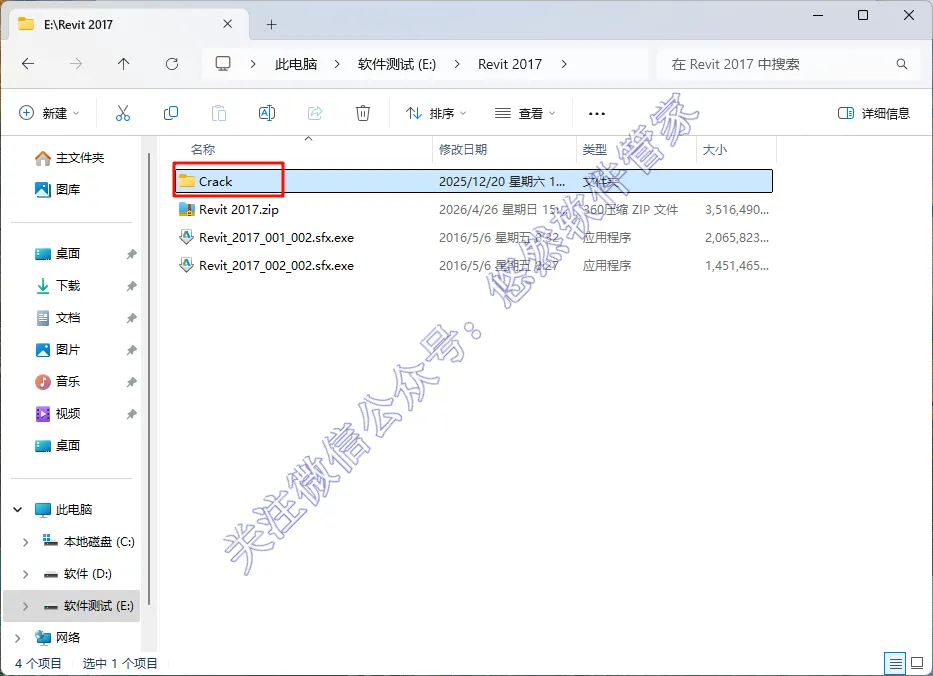Go back with the left arrow
The width and height of the screenshot is (933, 676).
click(x=28, y=64)
